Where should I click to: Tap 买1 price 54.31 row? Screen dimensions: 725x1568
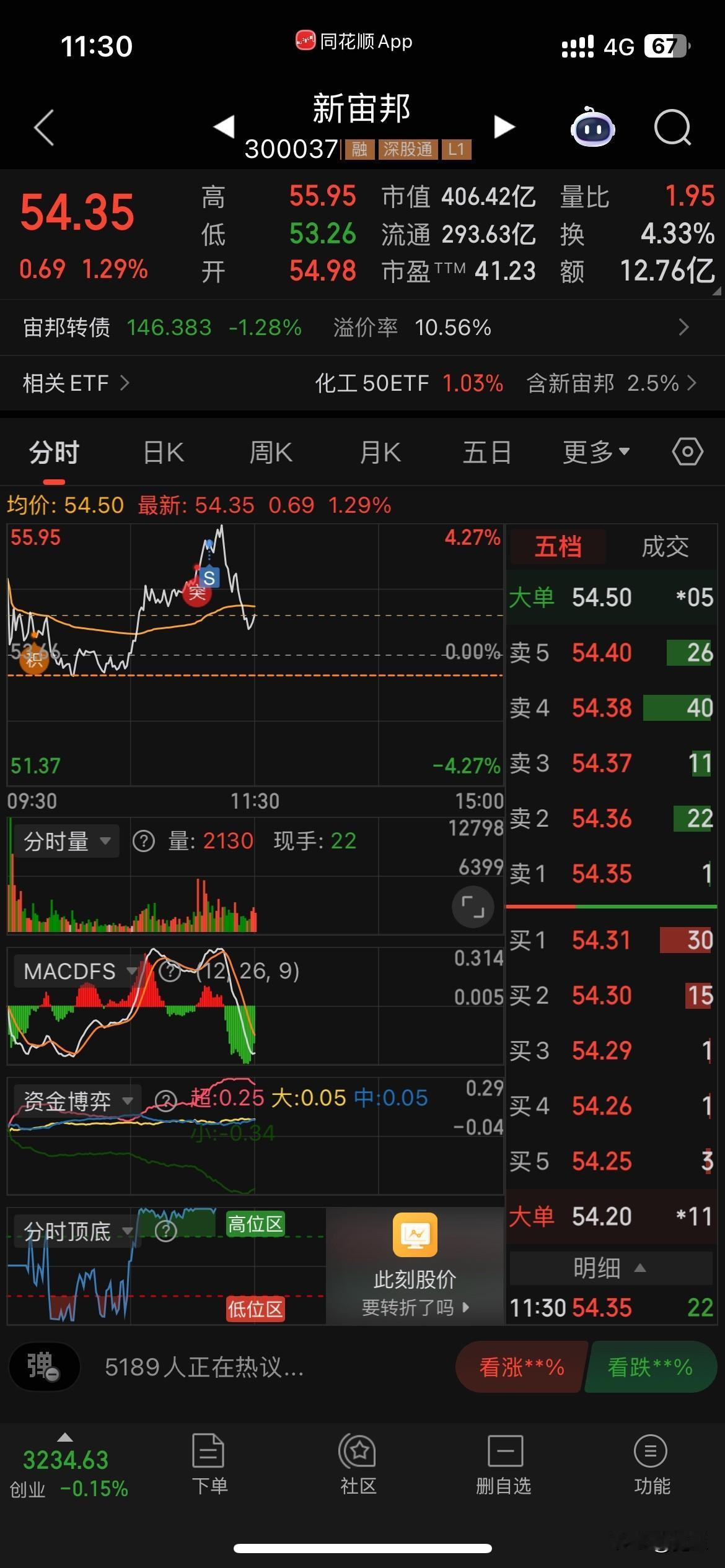coord(611,940)
